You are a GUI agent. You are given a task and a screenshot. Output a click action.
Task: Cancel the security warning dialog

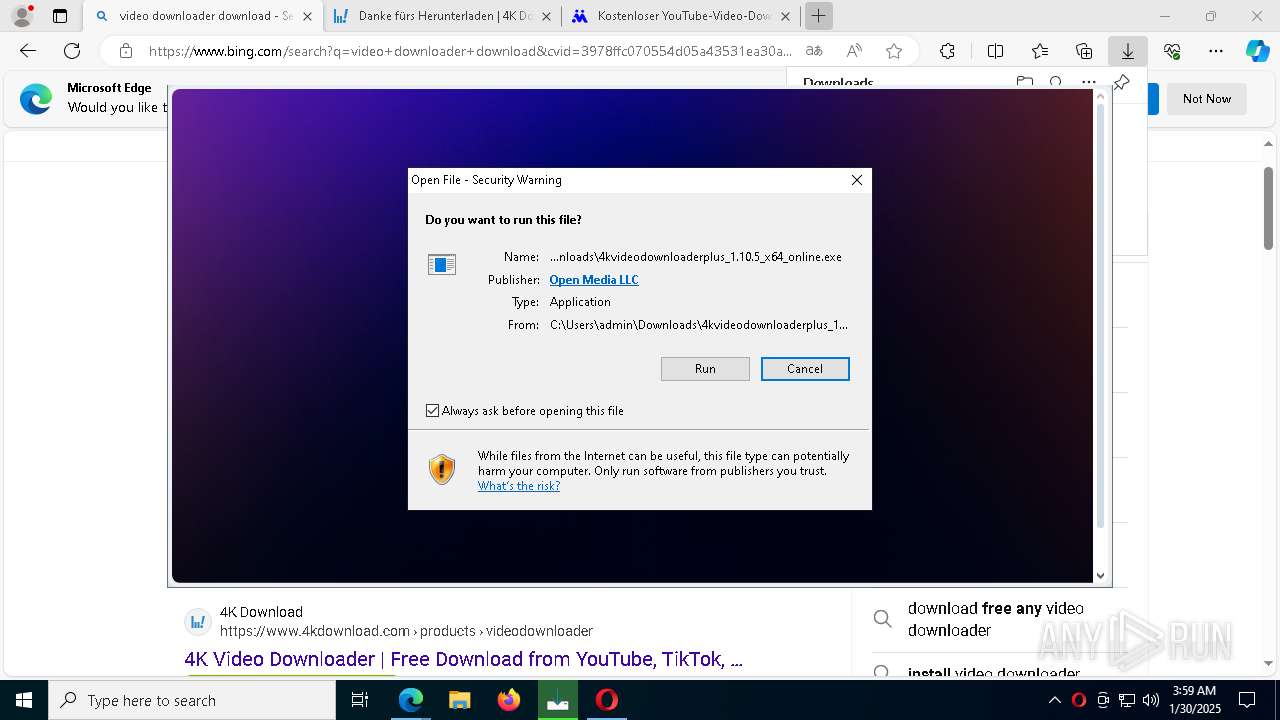click(805, 369)
